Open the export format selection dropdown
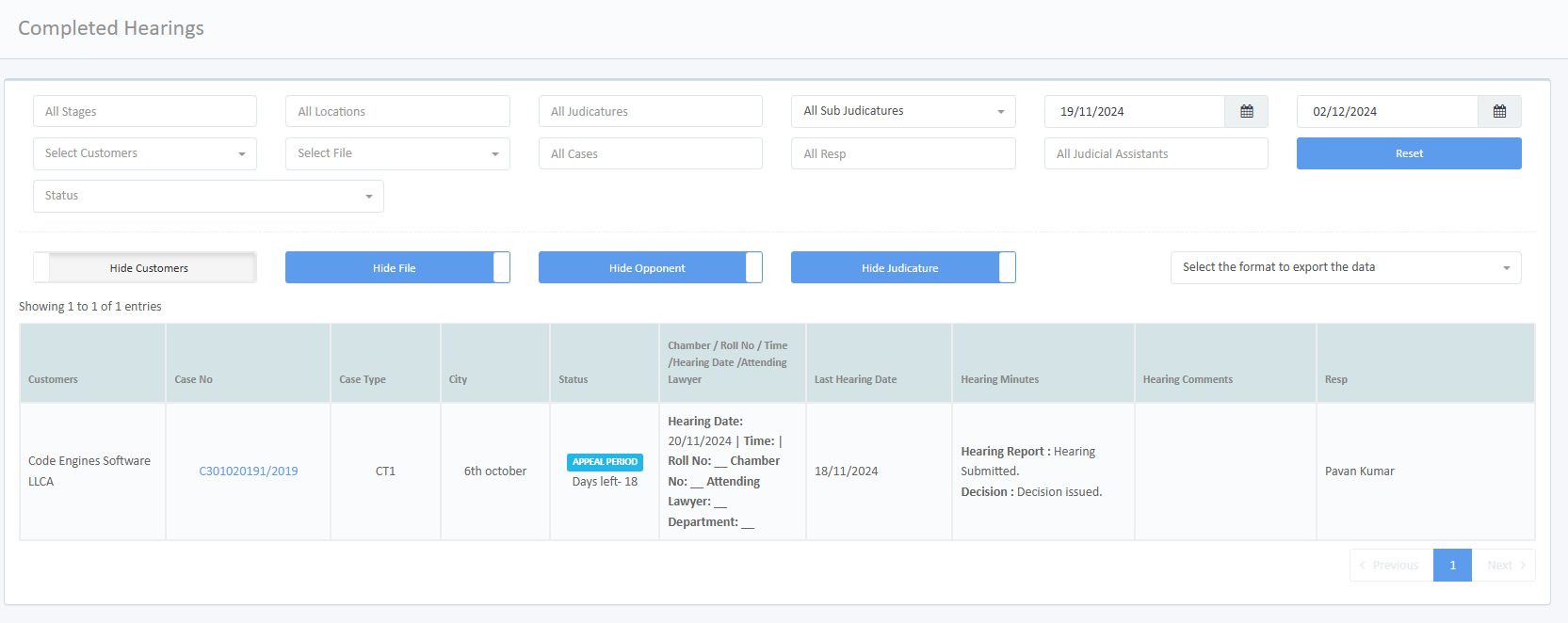 pos(1346,267)
